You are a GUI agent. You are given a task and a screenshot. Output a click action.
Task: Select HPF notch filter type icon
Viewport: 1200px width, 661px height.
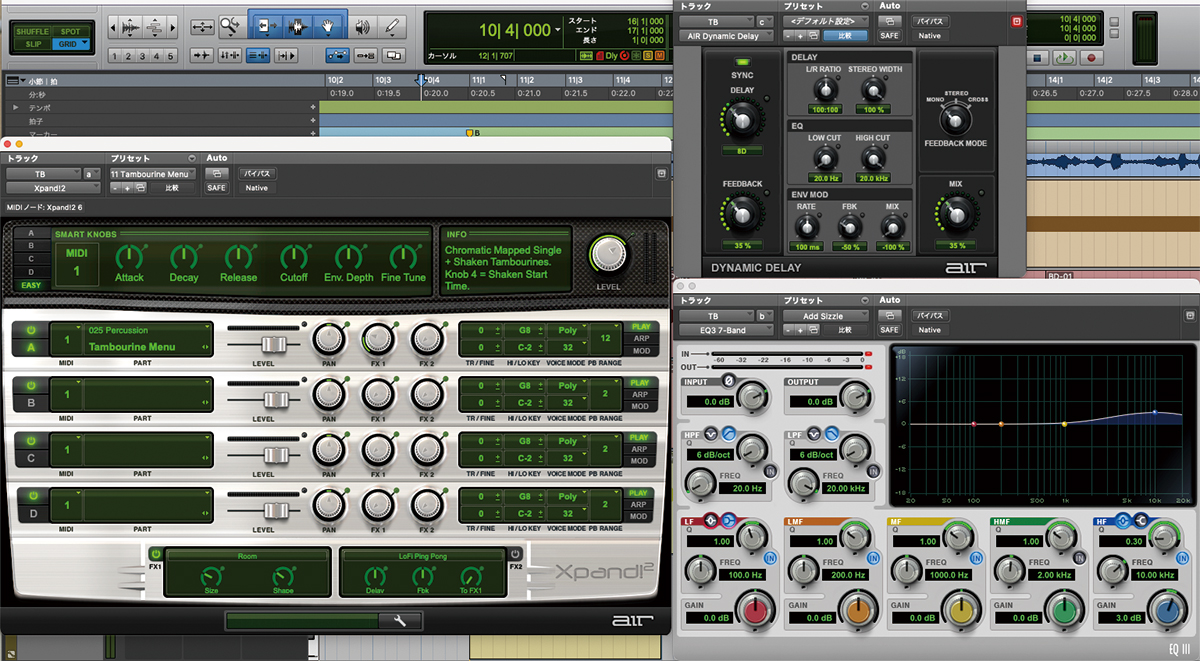click(x=713, y=433)
